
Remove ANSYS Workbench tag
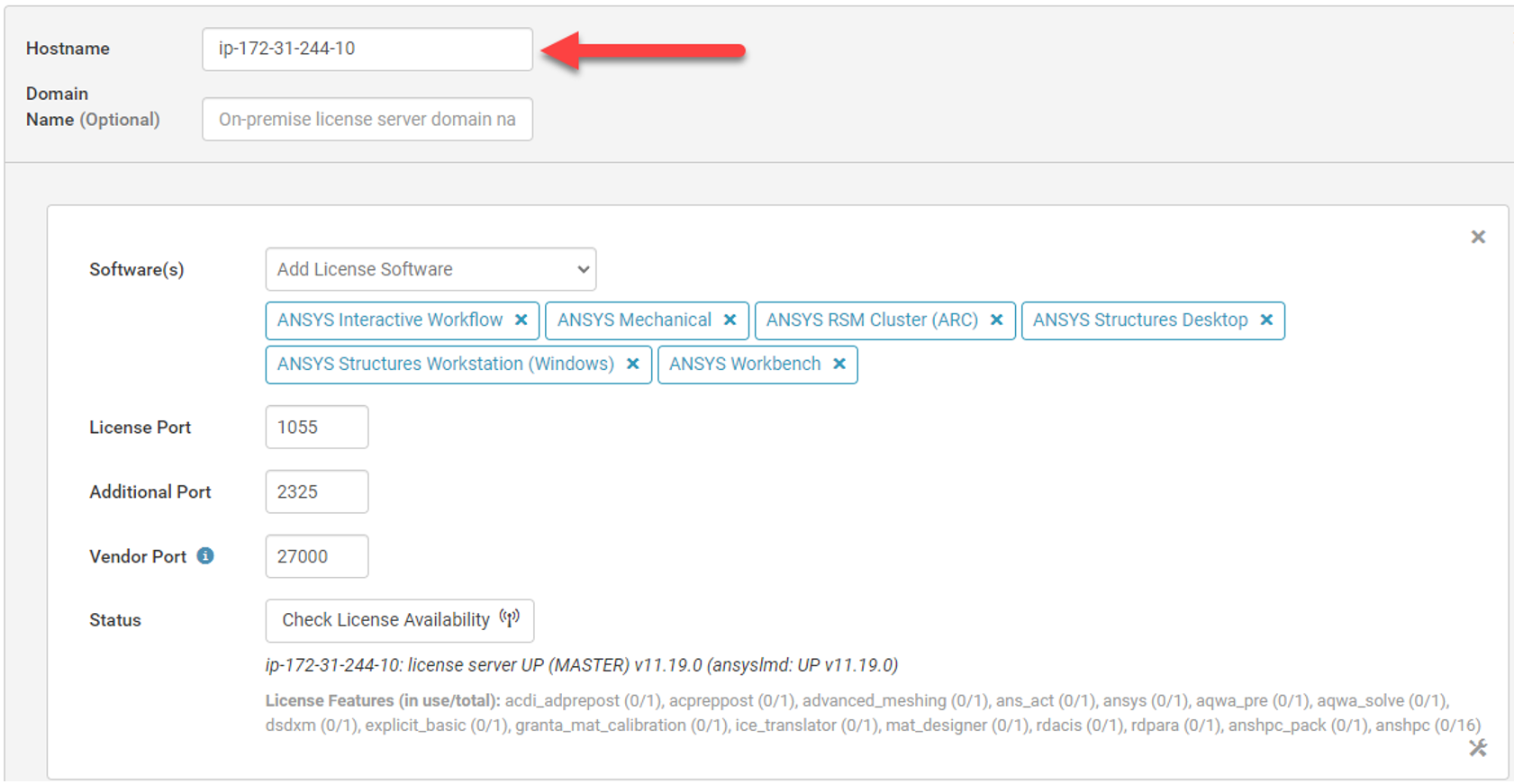click(x=839, y=365)
